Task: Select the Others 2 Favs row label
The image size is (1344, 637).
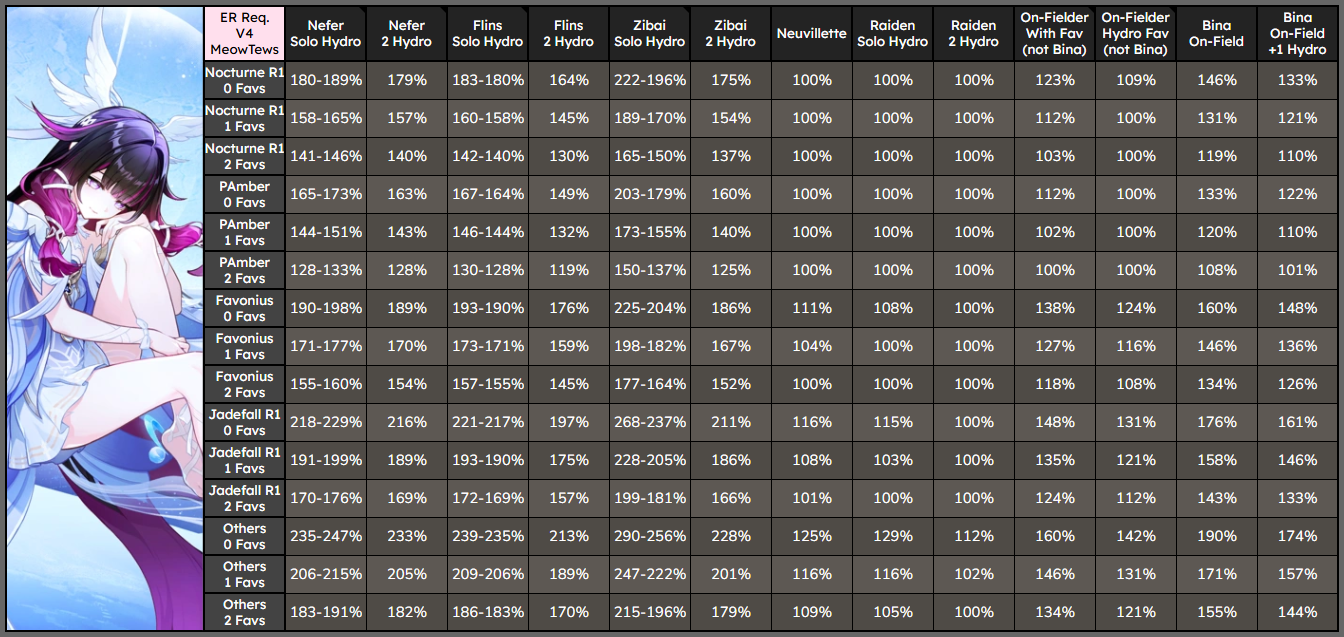Action: point(244,612)
